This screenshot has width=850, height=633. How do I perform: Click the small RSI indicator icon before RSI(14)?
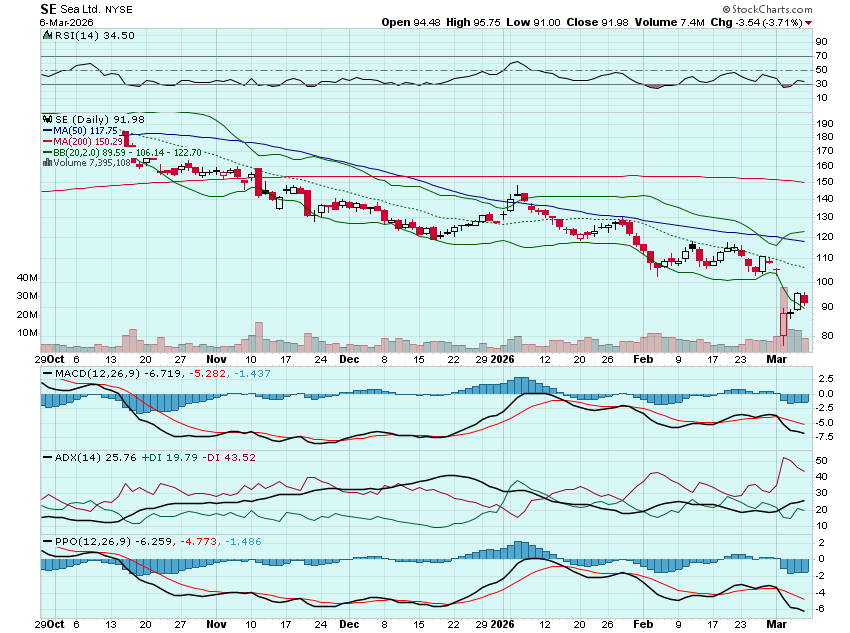(48, 35)
